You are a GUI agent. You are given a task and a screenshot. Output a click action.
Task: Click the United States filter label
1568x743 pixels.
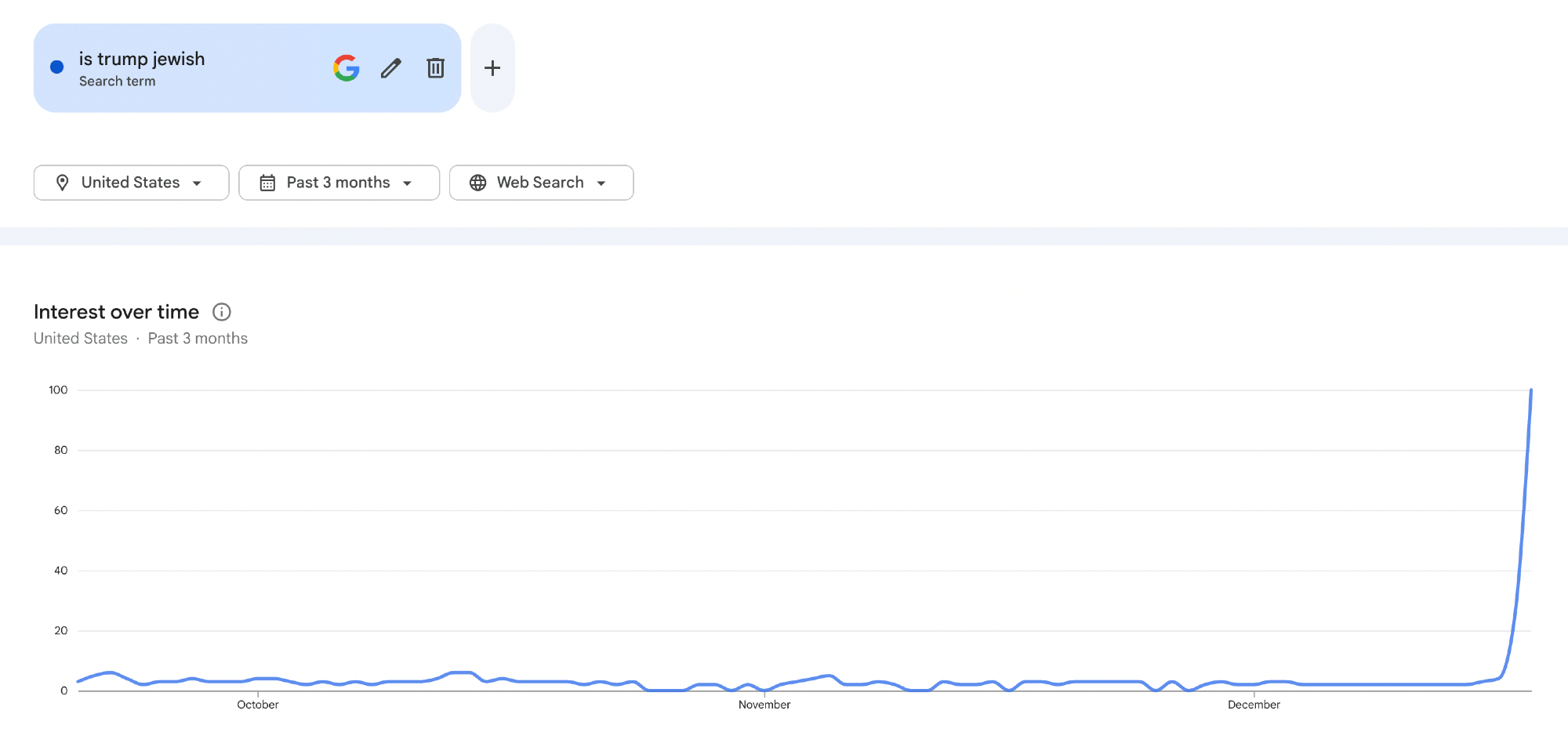click(130, 183)
